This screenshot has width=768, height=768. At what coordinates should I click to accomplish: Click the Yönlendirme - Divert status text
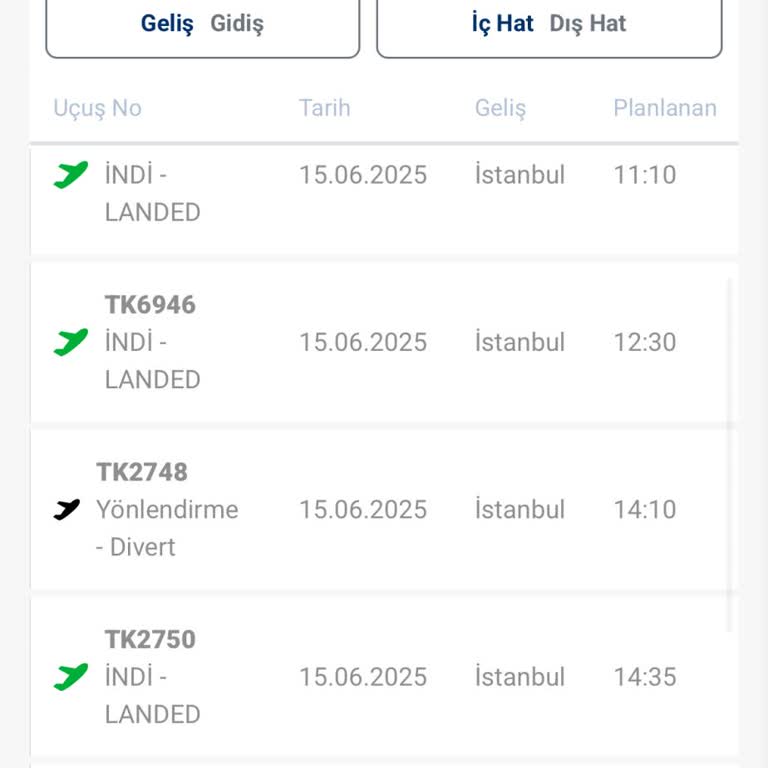click(x=167, y=528)
